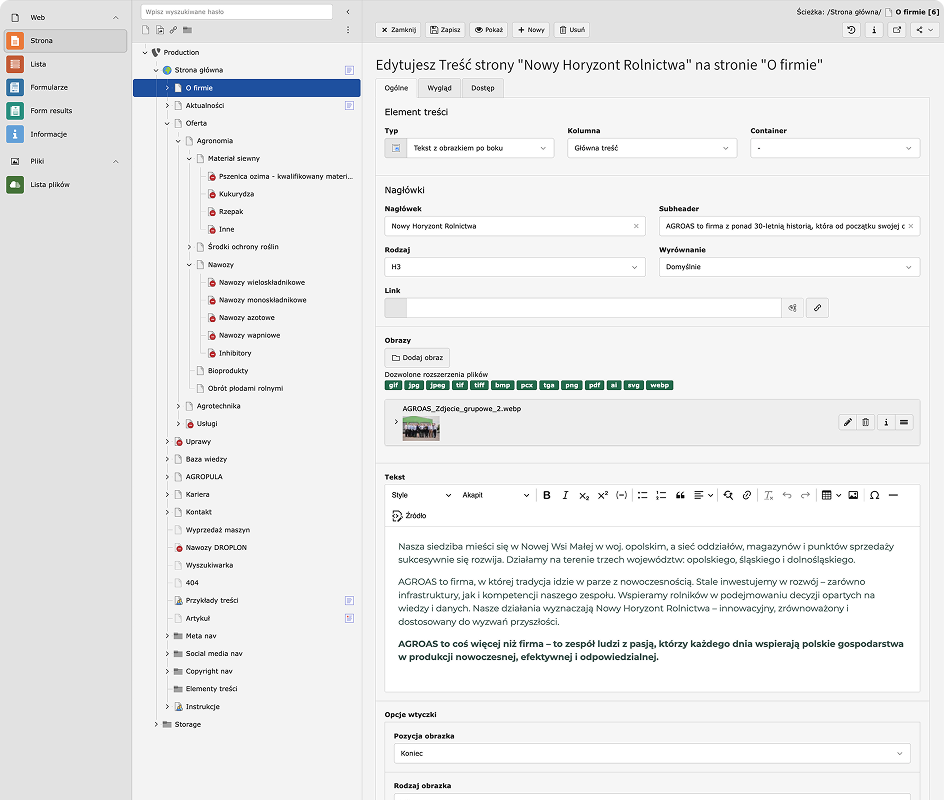Image resolution: width=944 pixels, height=800 pixels.
Task: Toggle the Źródło source view
Action: coord(409,515)
